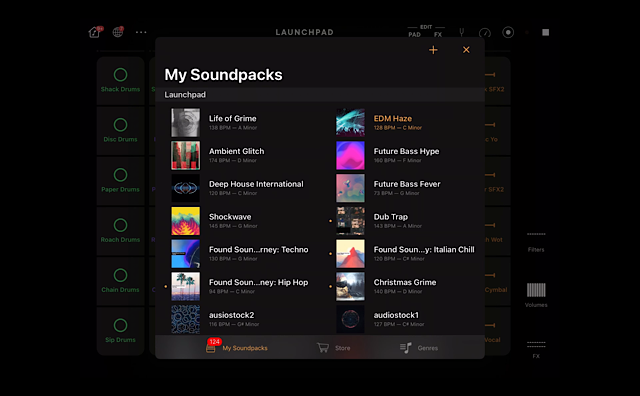Click the stop square button
This screenshot has width=640, height=396.
[x=545, y=32]
